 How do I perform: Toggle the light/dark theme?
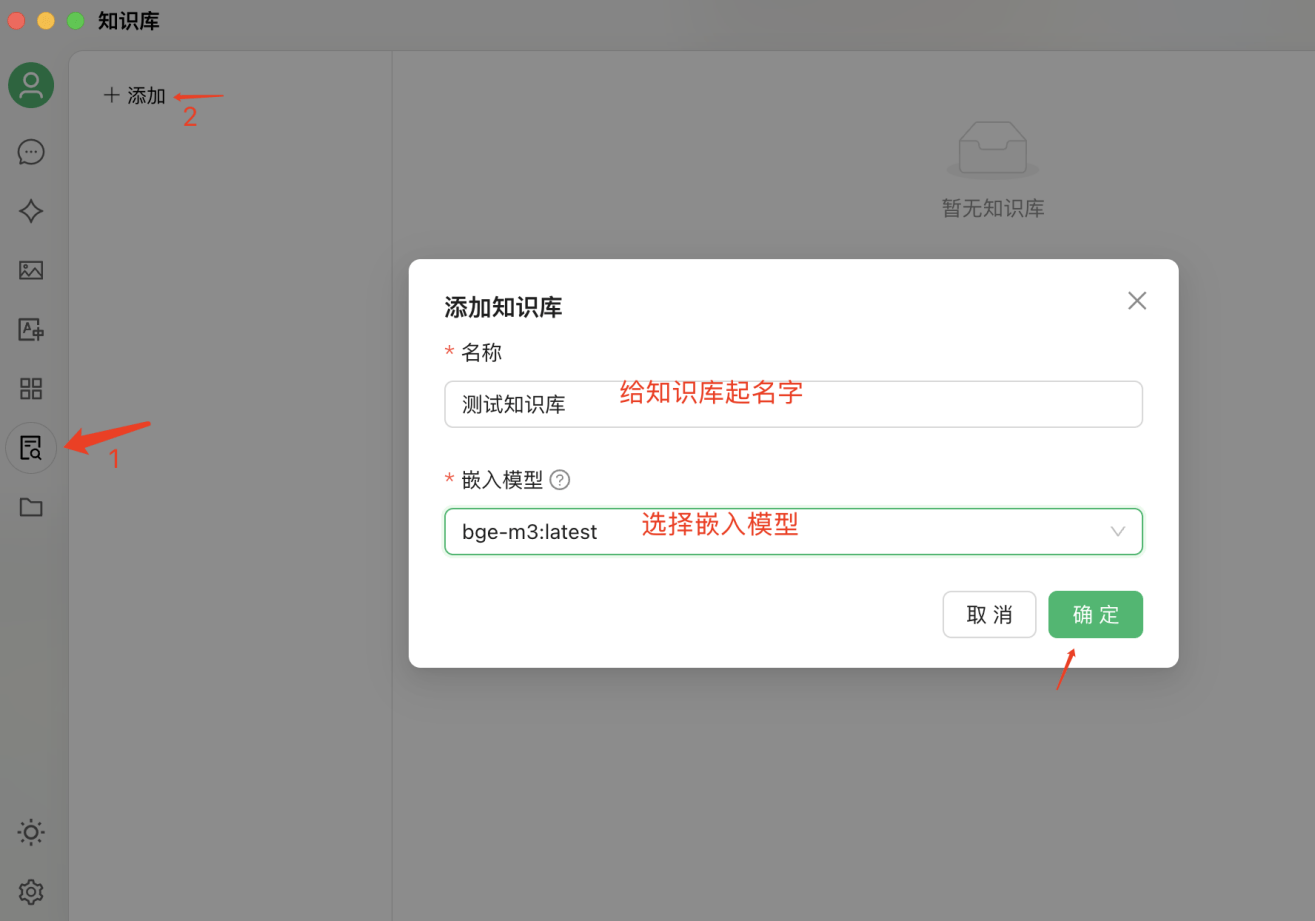pos(30,832)
